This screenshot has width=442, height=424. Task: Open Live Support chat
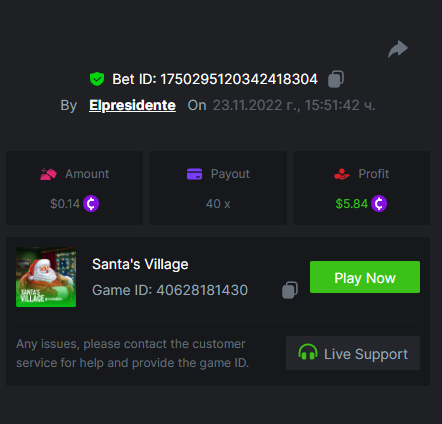[x=353, y=353]
